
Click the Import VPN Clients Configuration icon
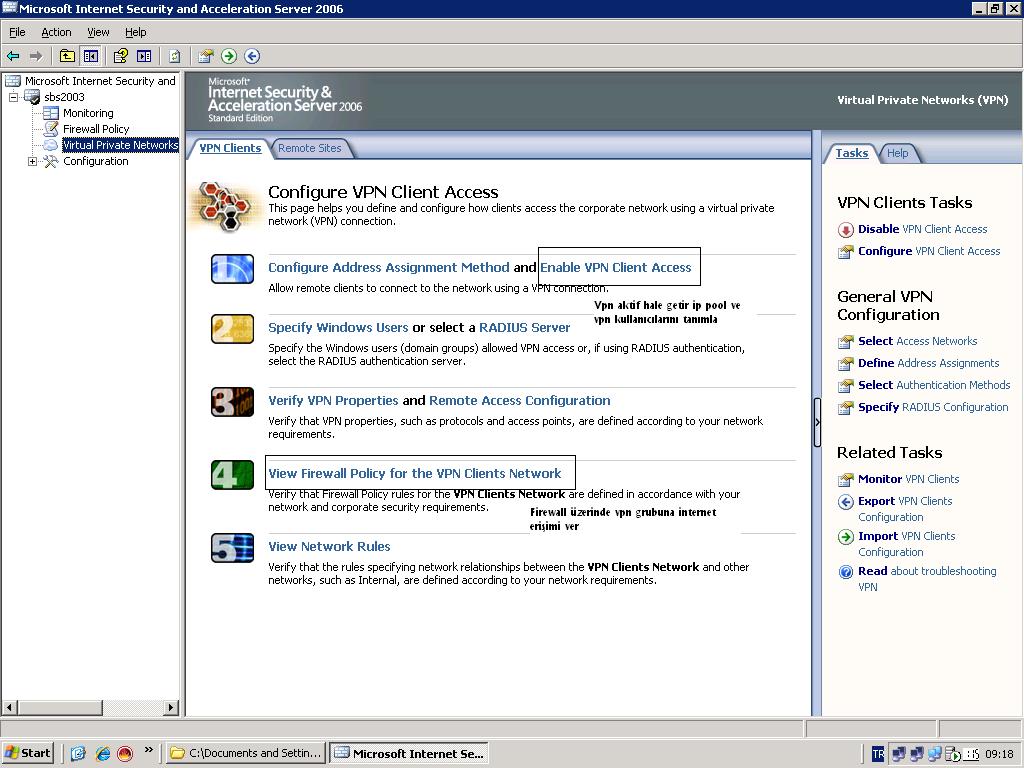click(x=846, y=537)
